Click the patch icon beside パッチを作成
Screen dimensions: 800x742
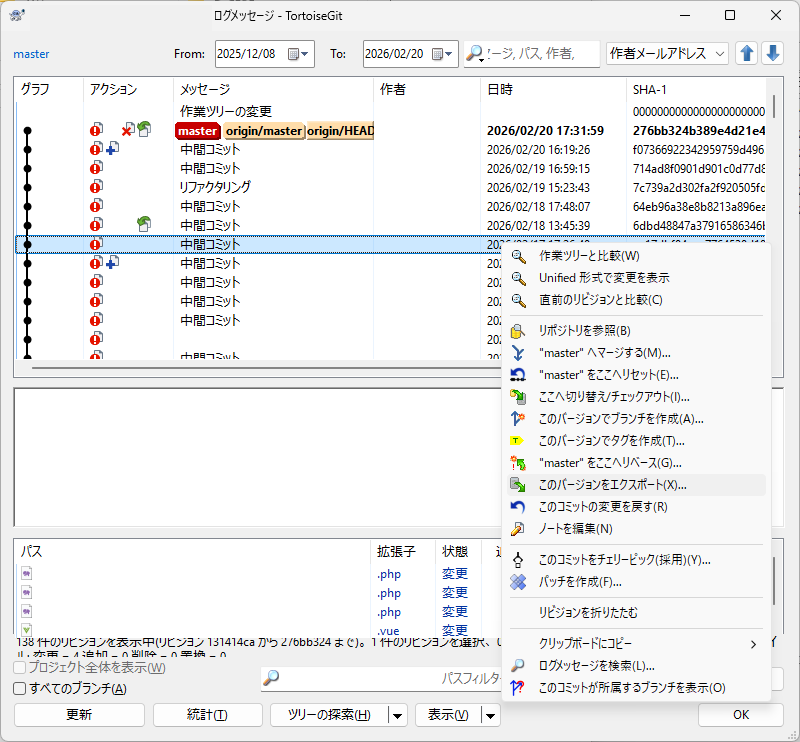518,582
